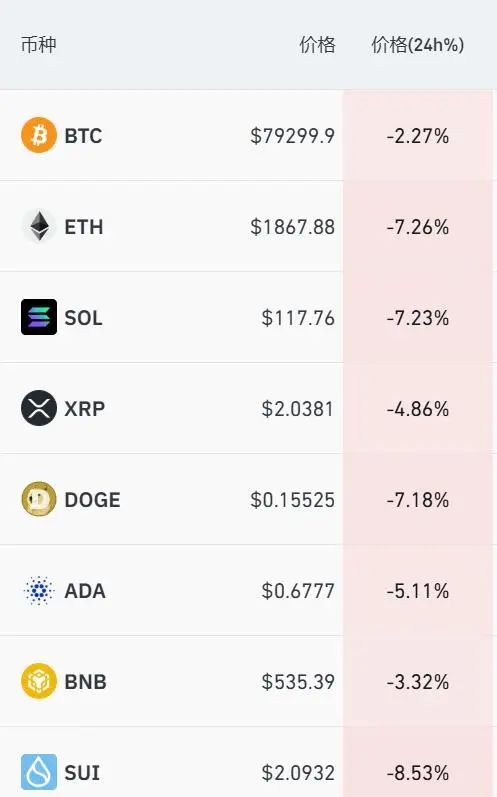
Task: Select the black Solana logo icon
Action: point(39,317)
